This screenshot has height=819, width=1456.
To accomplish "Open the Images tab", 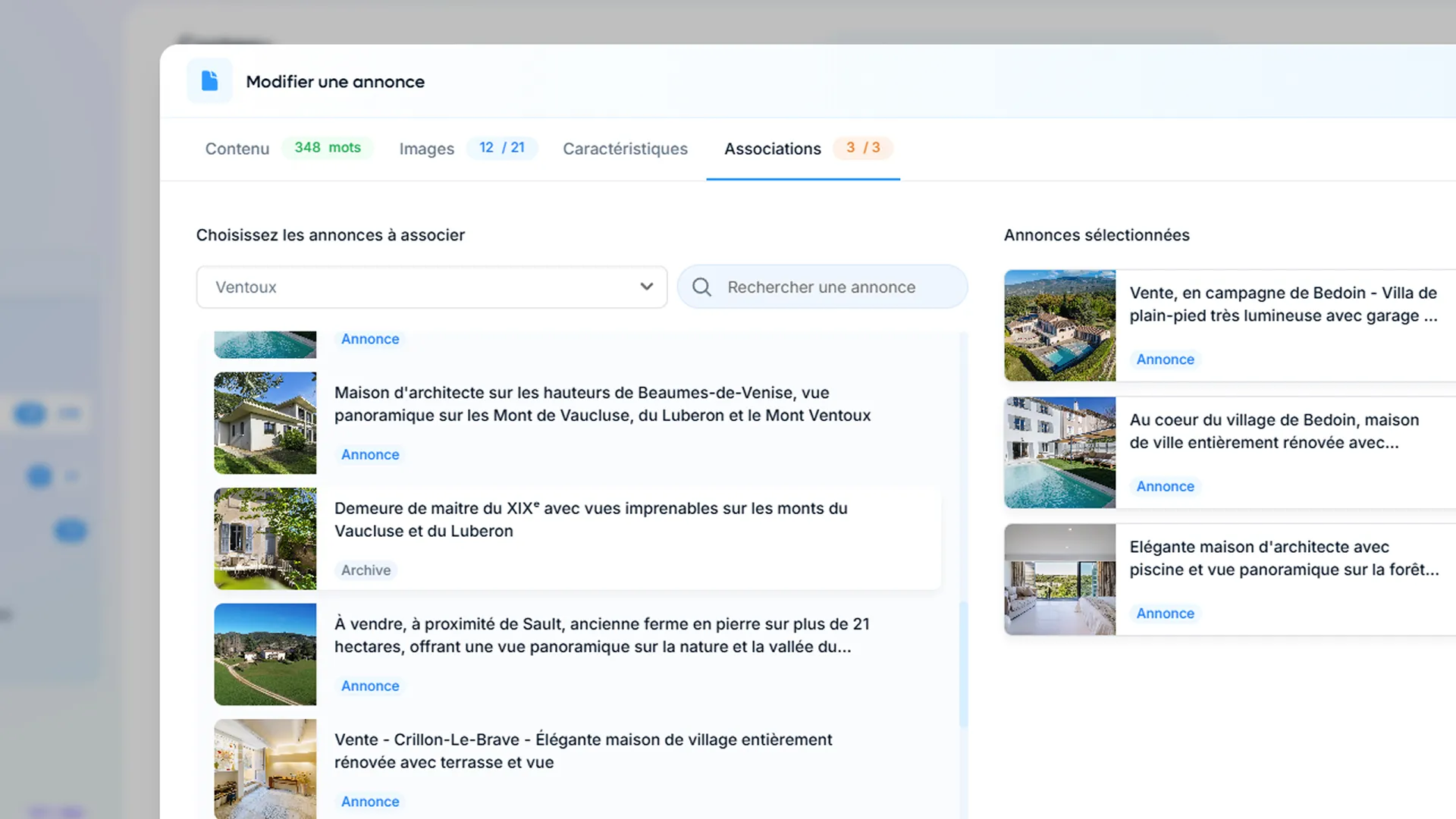I will click(426, 149).
